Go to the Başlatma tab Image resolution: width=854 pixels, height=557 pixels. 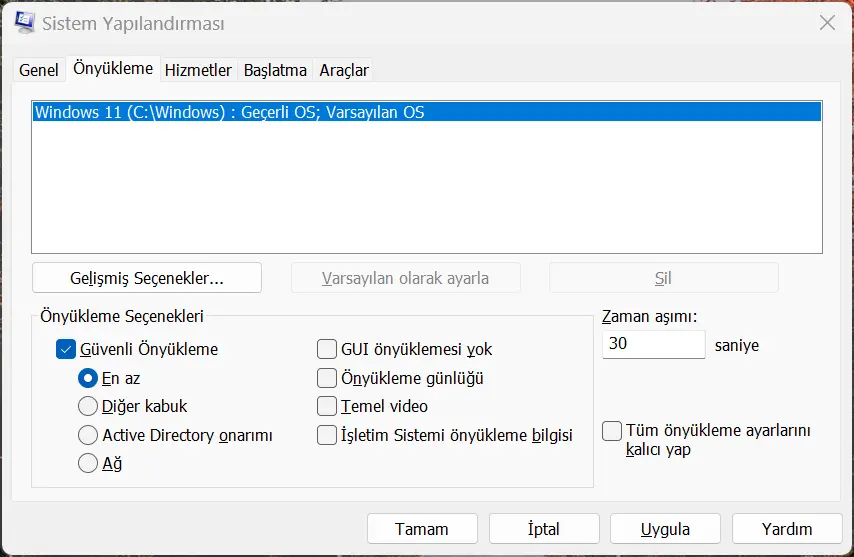[275, 70]
